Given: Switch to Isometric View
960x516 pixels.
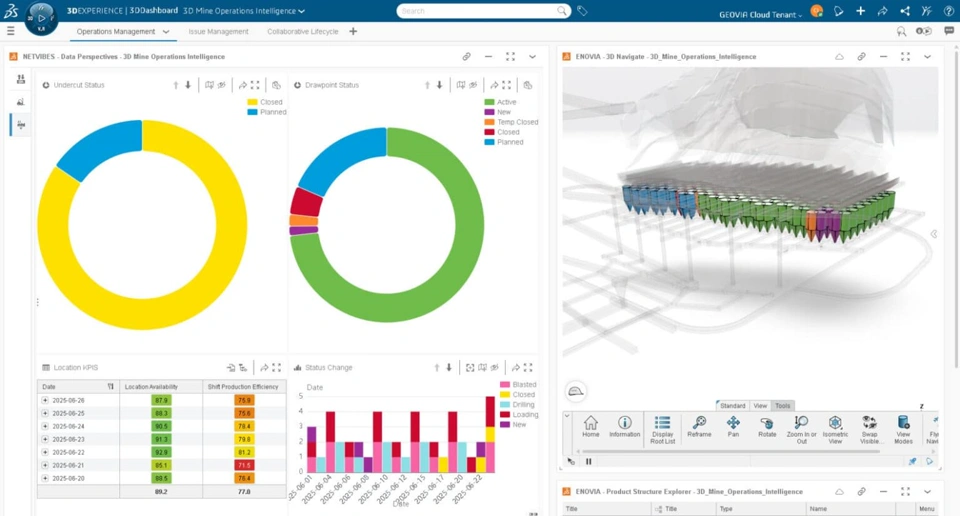Looking at the screenshot, I should (835, 430).
